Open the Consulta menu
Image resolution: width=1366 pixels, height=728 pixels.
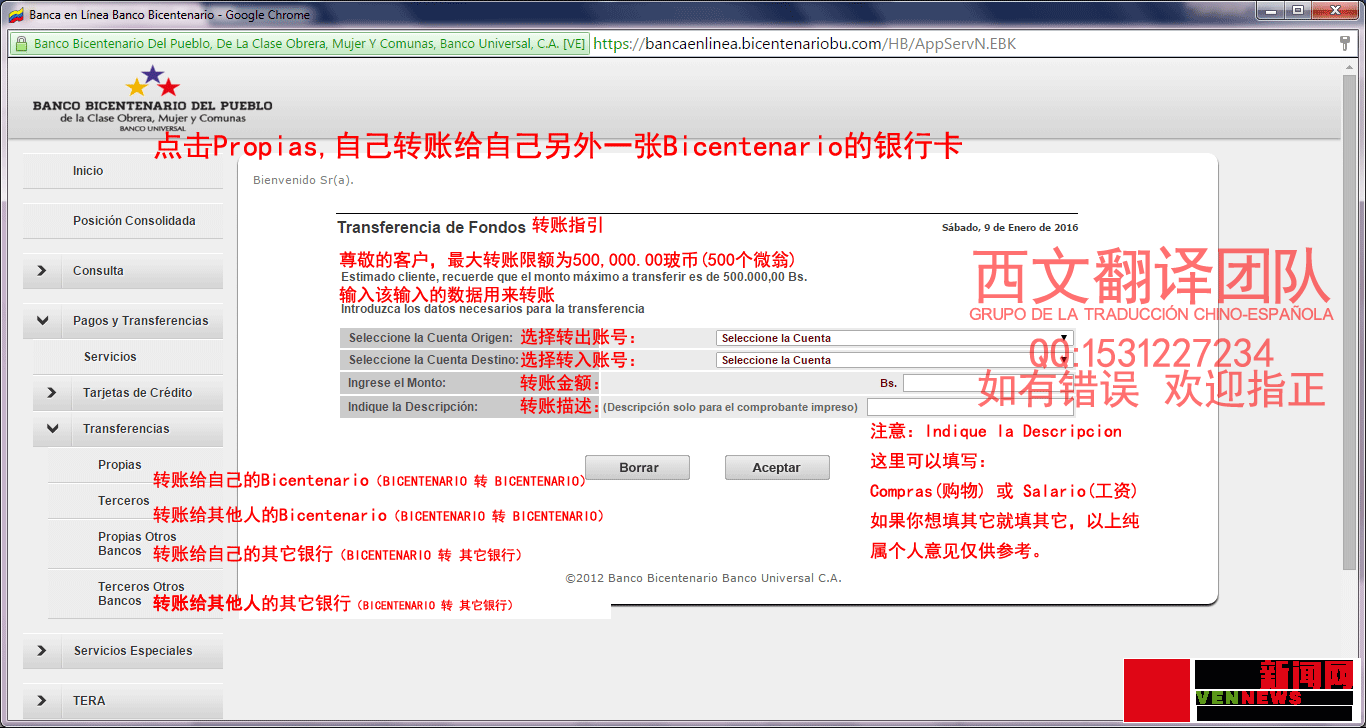(98, 271)
